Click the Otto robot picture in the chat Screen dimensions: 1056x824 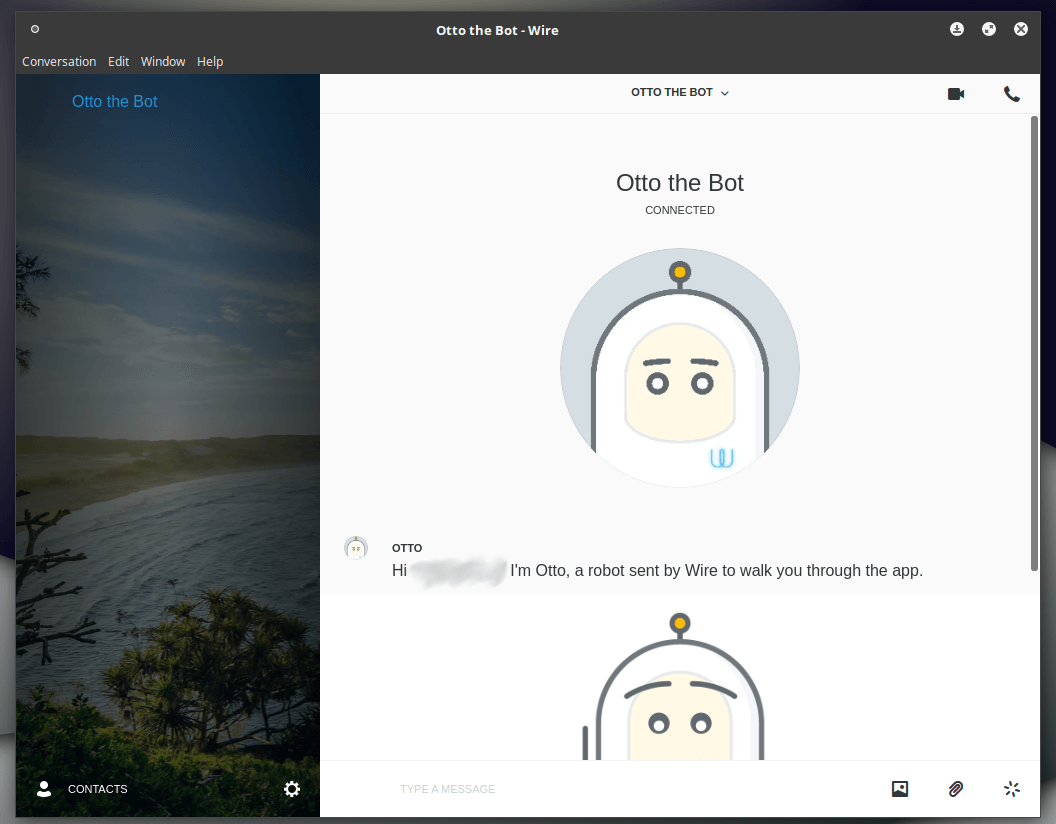coord(673,687)
